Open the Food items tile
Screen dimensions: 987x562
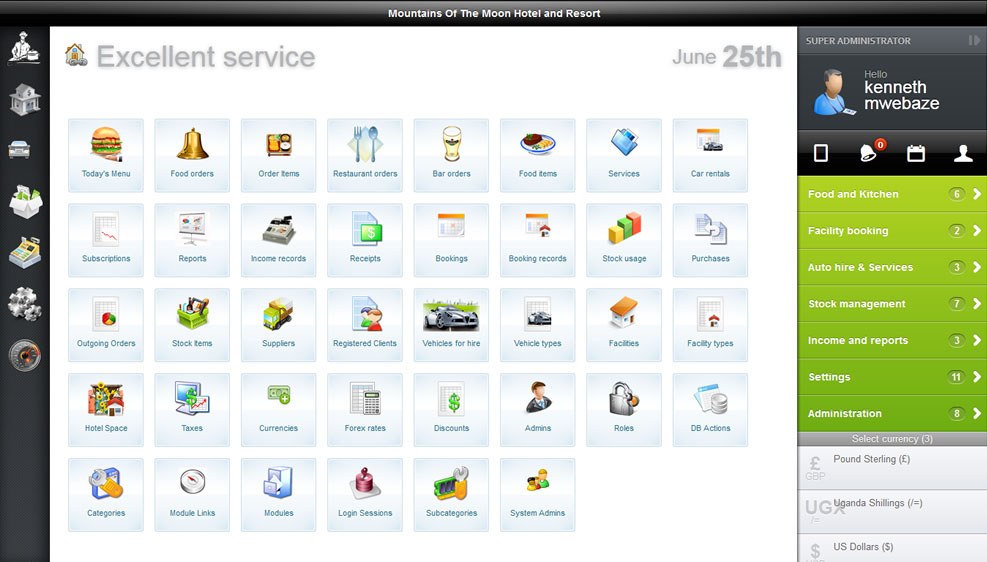coord(538,155)
